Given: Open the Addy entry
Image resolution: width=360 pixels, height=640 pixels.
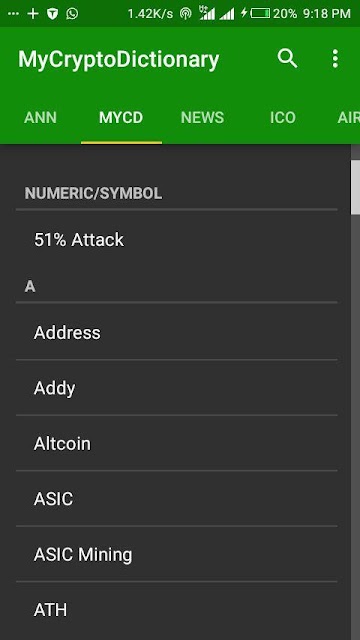Looking at the screenshot, I should point(177,388).
